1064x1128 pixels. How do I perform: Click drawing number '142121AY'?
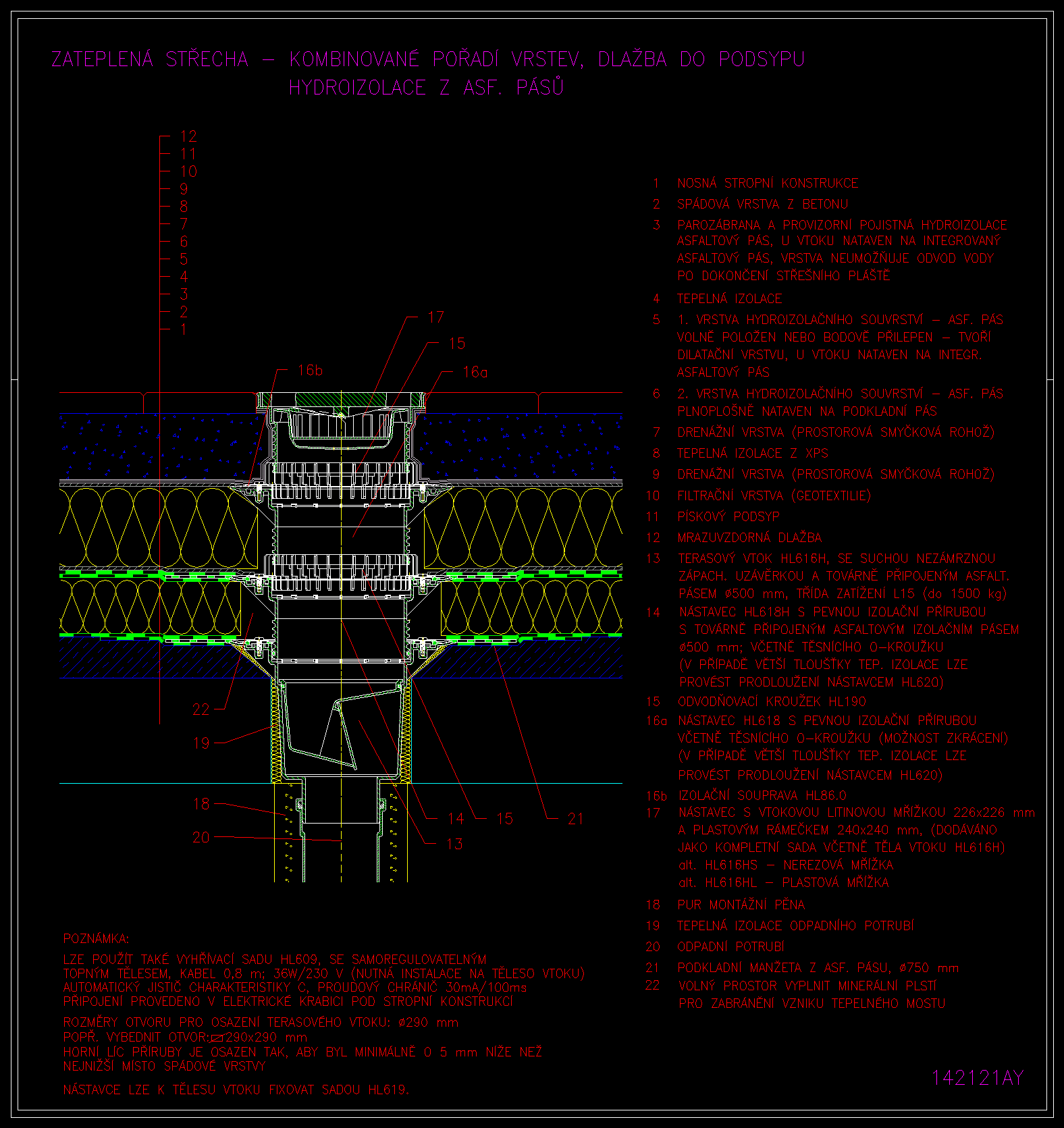point(978,1078)
